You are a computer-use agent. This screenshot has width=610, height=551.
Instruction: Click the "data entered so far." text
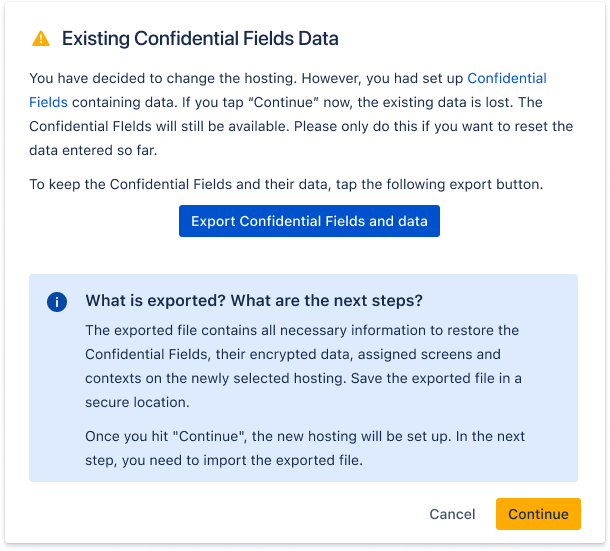pyautogui.click(x=93, y=150)
